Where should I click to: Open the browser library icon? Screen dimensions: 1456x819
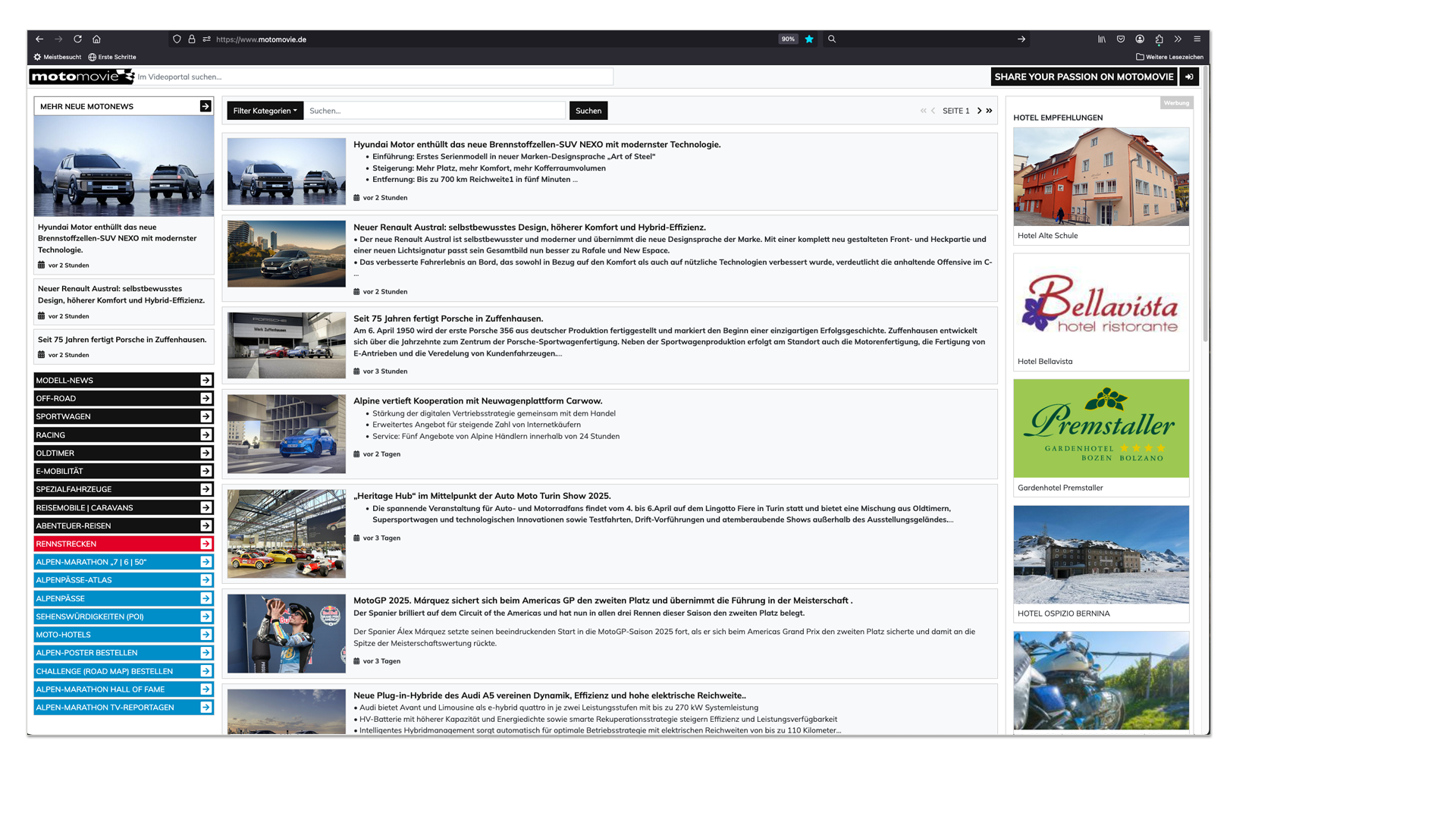[x=1102, y=39]
